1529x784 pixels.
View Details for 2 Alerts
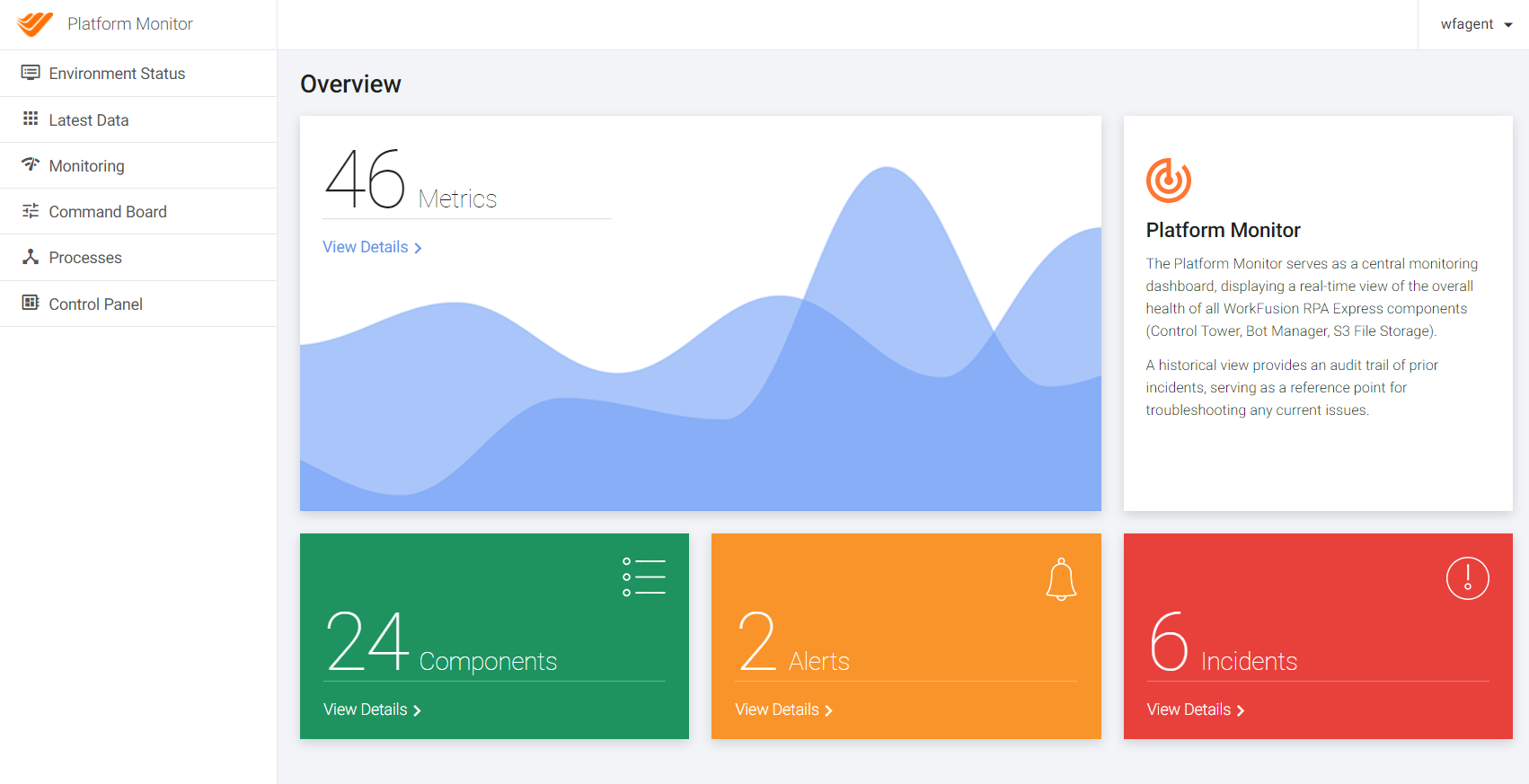coord(783,709)
